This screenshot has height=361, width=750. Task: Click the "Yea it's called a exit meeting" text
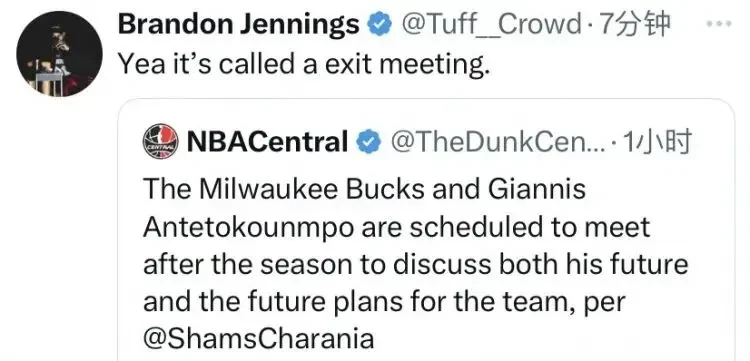[x=304, y=64]
